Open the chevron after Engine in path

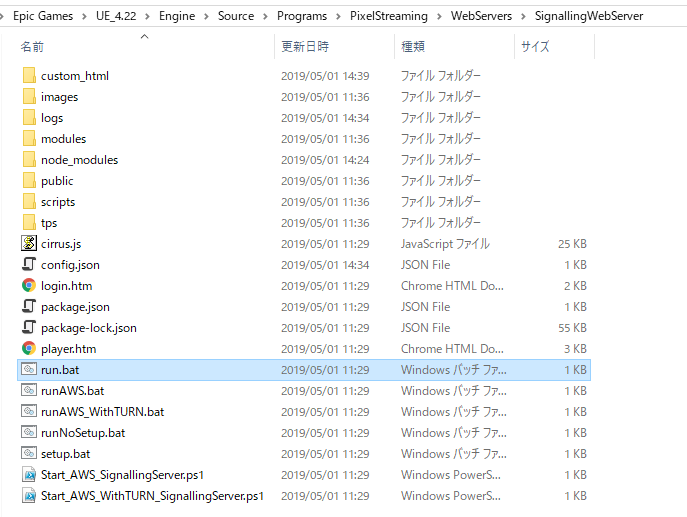206,17
